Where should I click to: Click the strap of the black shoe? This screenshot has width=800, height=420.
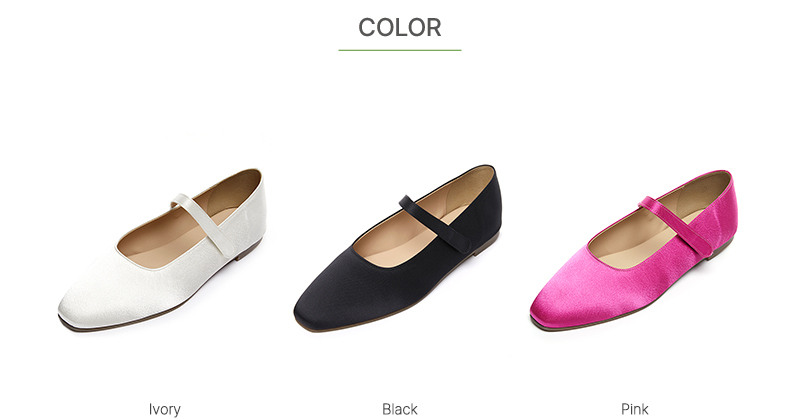(435, 225)
